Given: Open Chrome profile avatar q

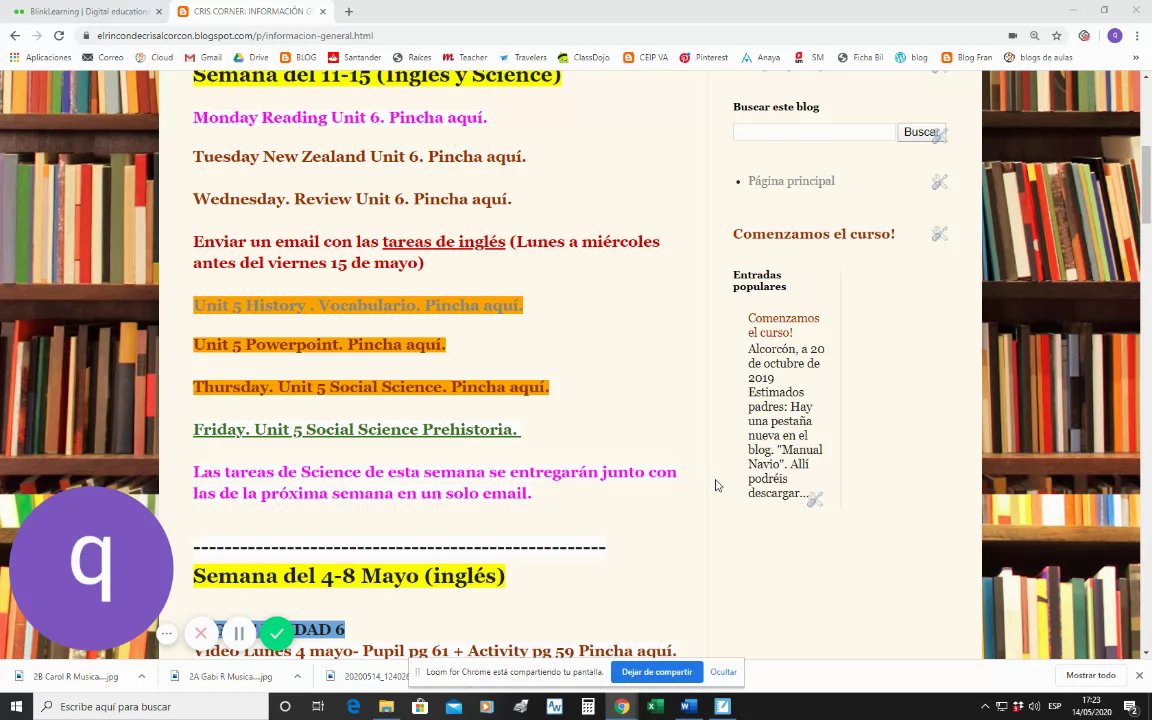Looking at the screenshot, I should [1115, 35].
